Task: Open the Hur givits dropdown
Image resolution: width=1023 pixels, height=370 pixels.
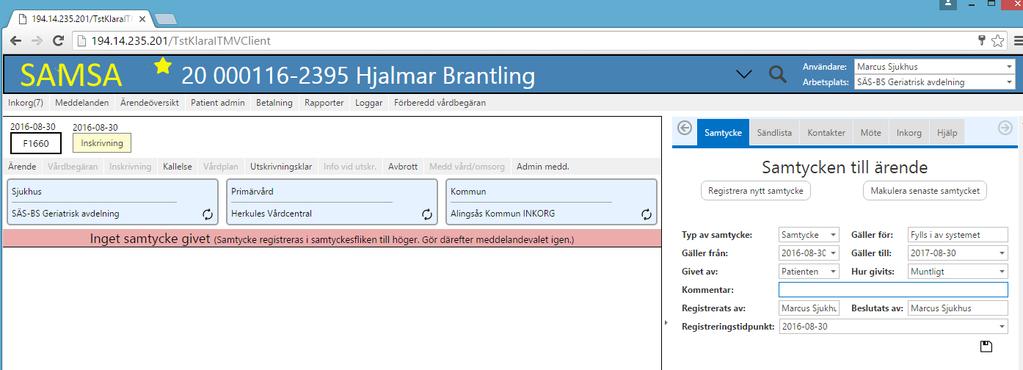Action: [1002, 271]
